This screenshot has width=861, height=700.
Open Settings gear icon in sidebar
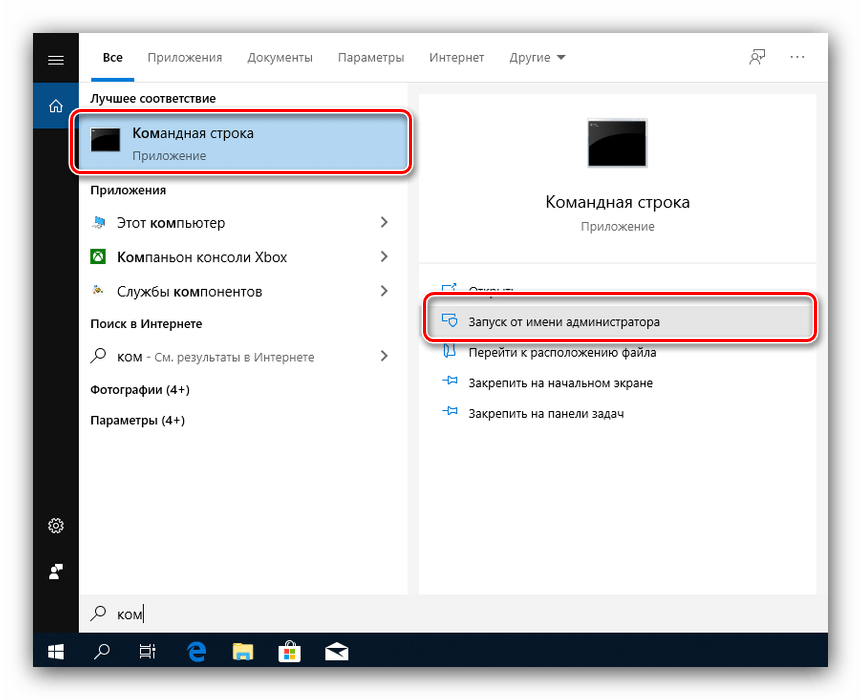56,526
